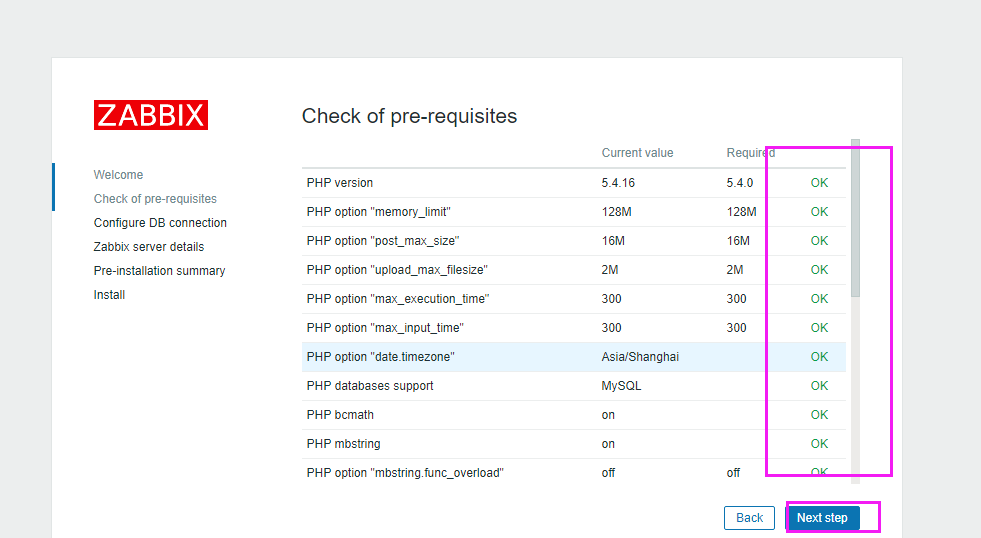Select Configure DB connection step

click(160, 223)
